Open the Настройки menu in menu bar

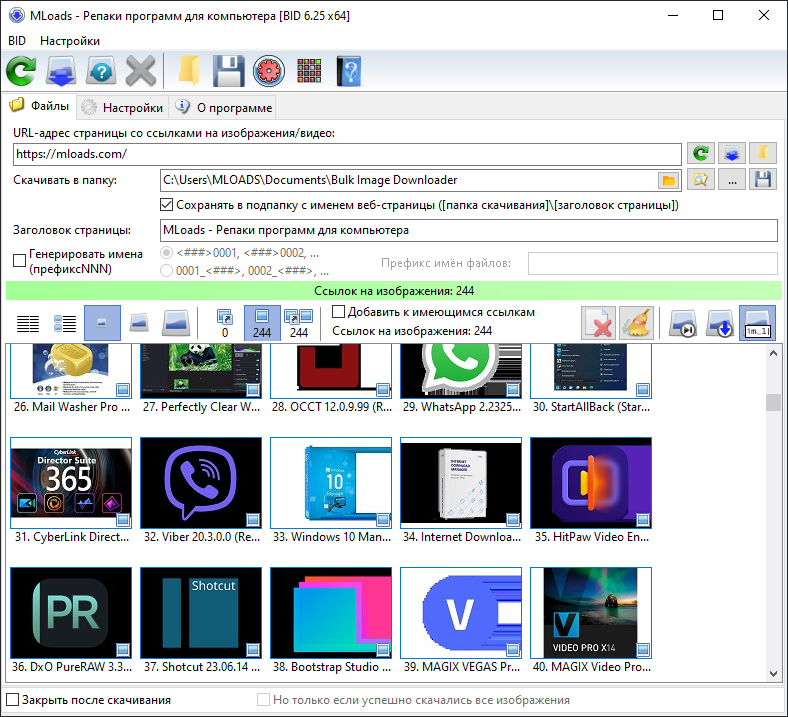pos(70,41)
